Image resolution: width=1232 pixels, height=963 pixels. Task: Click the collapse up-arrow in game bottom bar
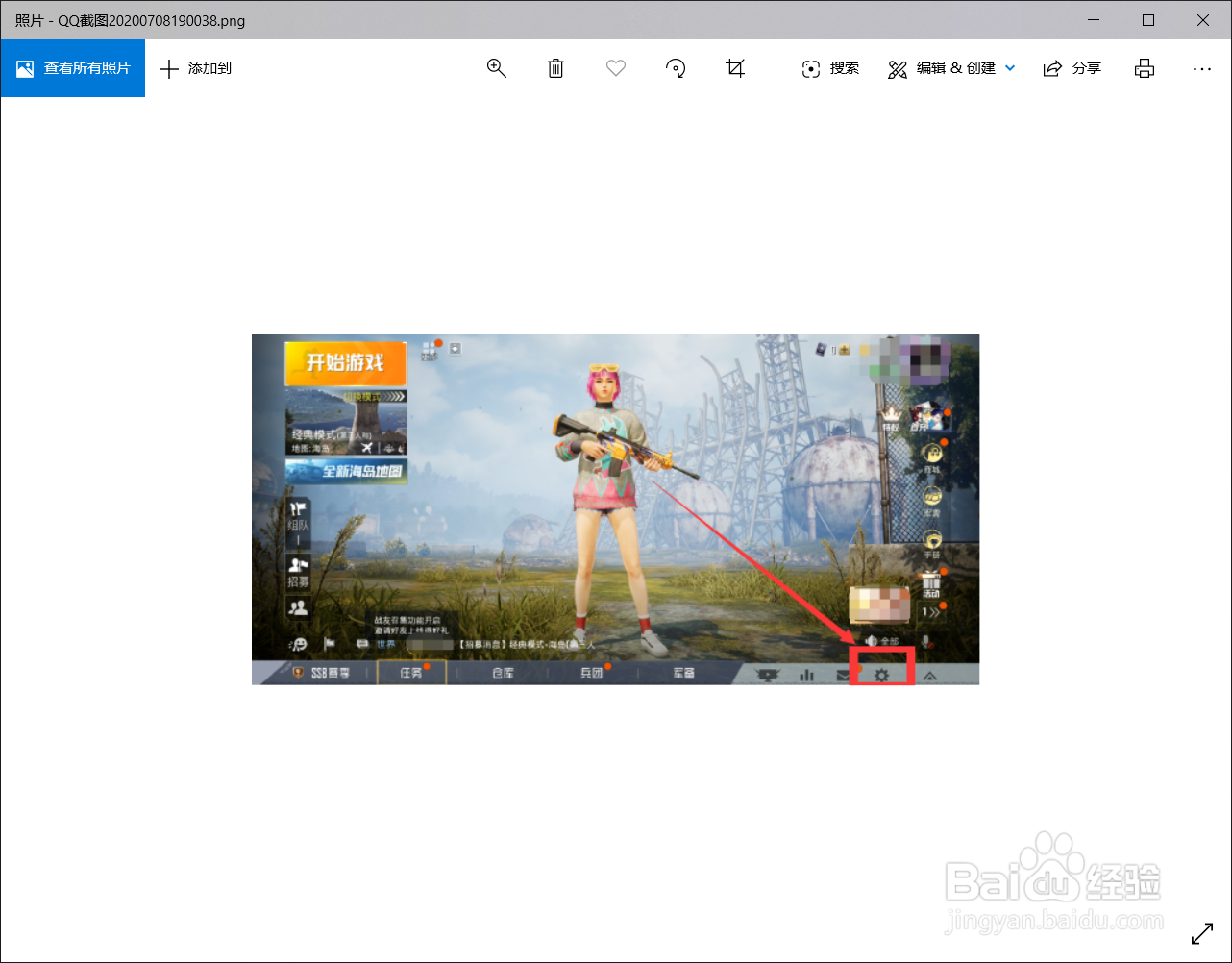pos(929,676)
